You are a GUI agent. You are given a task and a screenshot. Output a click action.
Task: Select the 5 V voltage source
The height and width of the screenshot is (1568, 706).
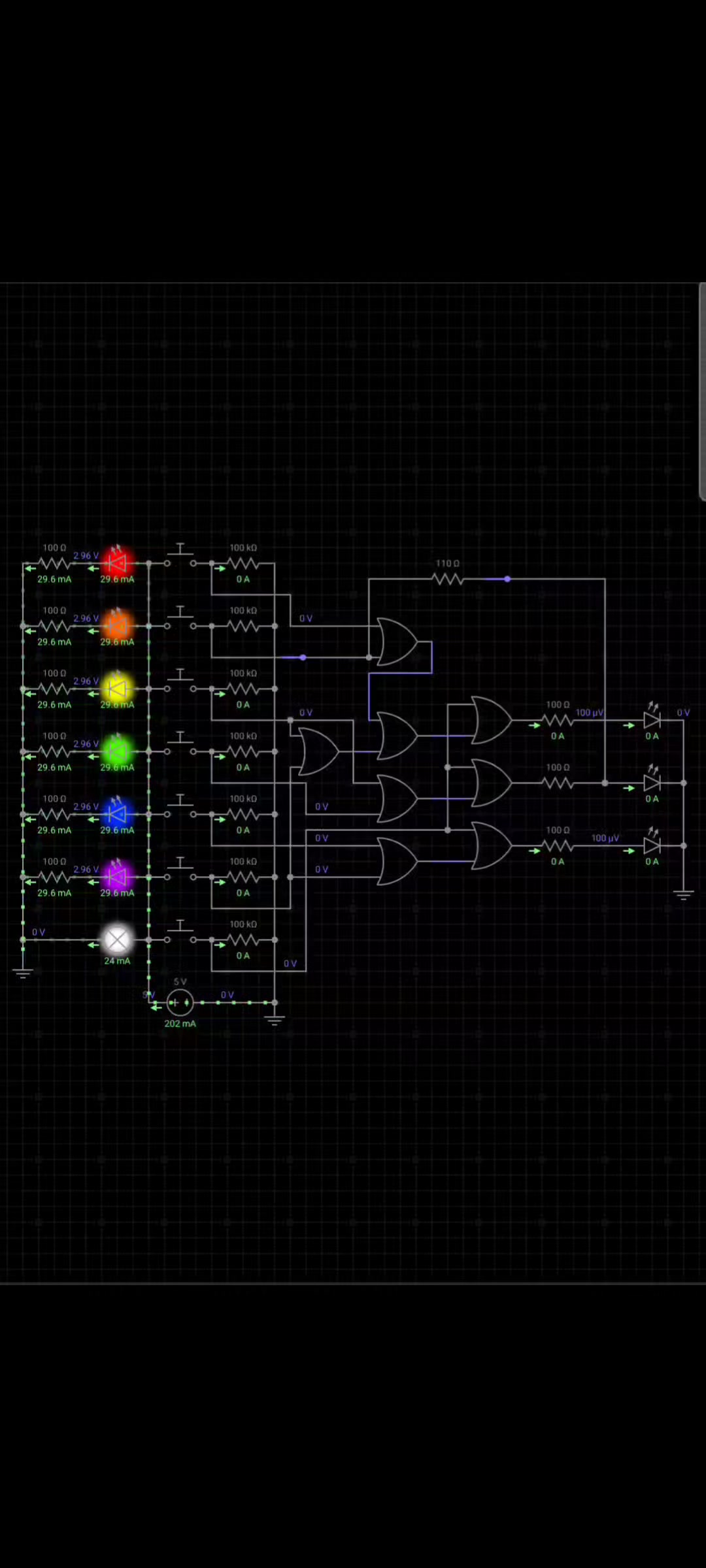click(x=180, y=1002)
